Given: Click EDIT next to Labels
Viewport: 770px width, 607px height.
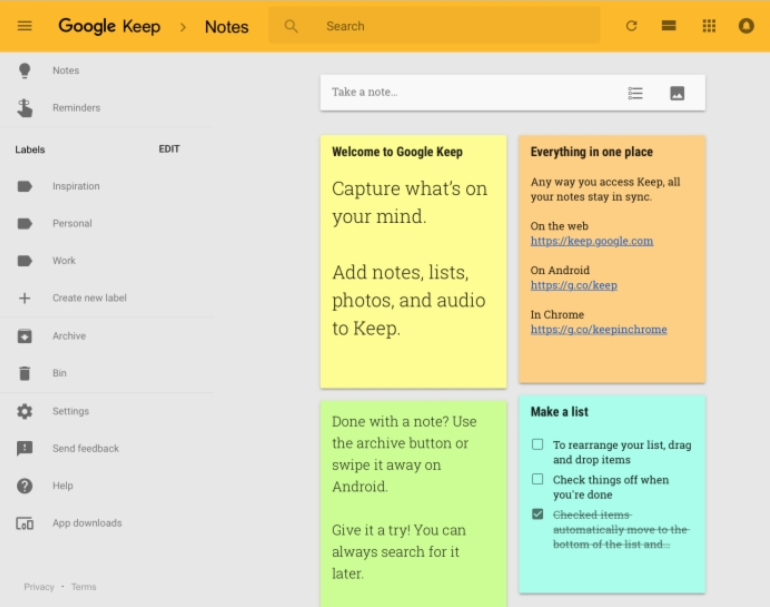Looking at the screenshot, I should [169, 149].
